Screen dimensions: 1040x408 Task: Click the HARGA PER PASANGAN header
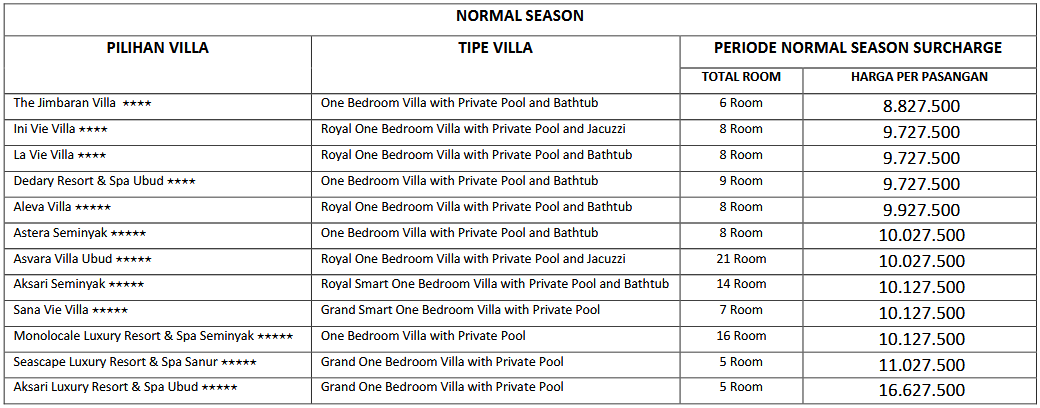(x=920, y=77)
